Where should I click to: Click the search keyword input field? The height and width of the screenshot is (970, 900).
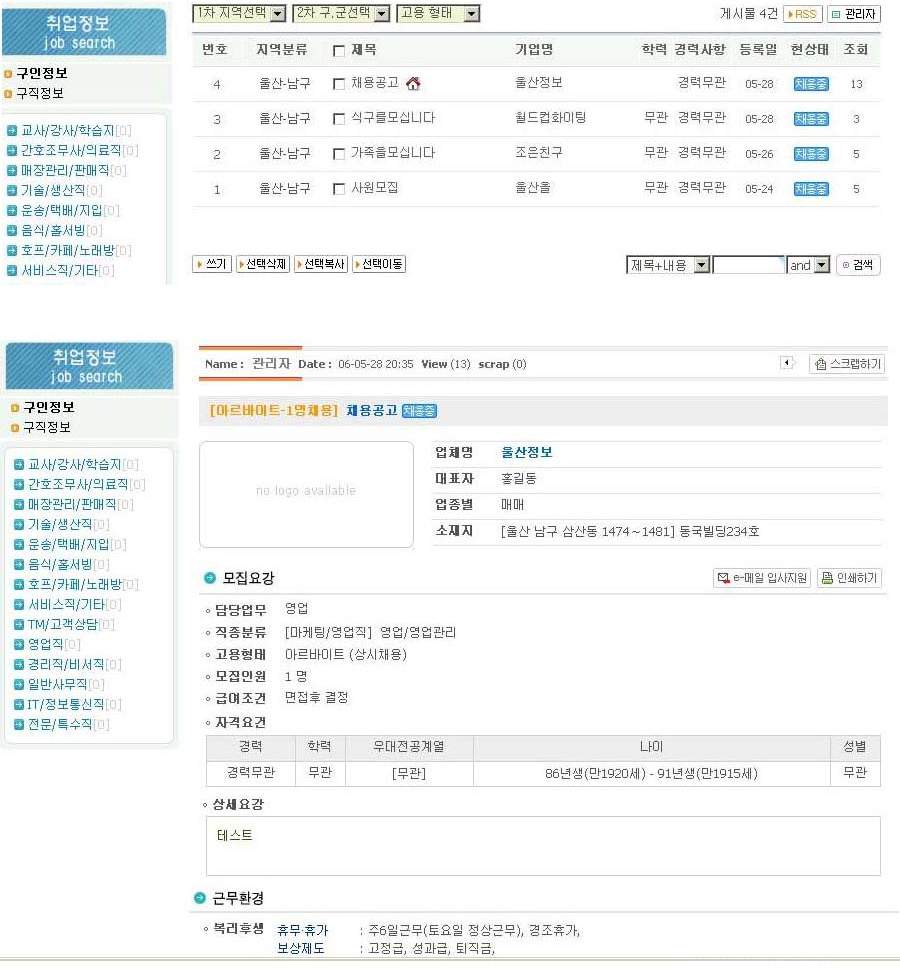748,265
